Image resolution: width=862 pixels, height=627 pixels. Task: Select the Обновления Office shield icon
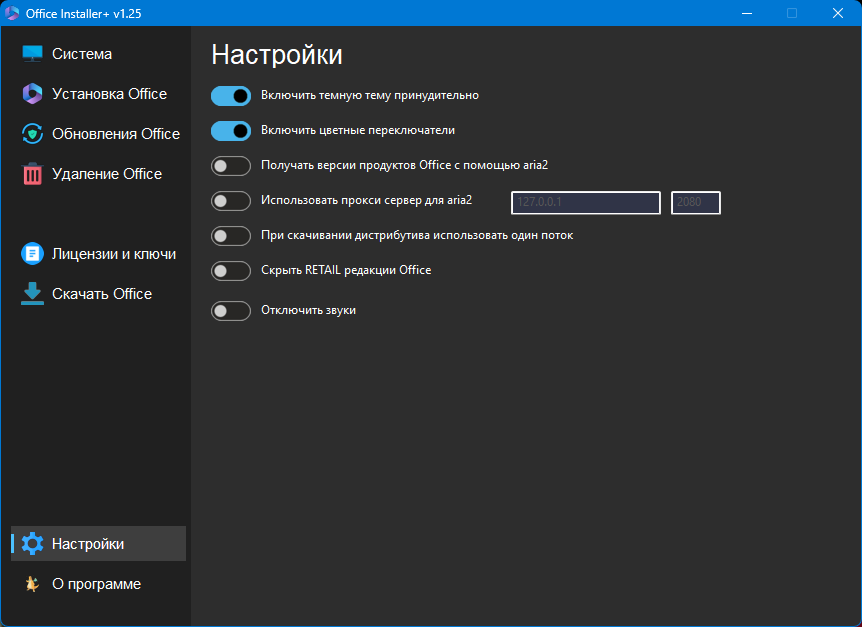tap(32, 134)
